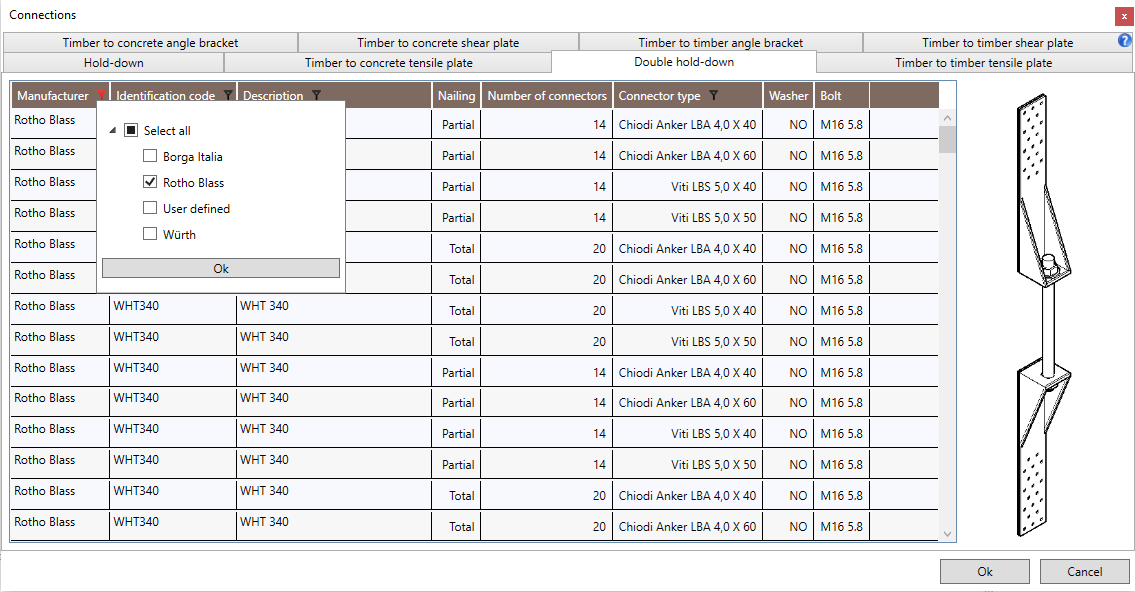Check the User defined filter option
Screen dimensions: 1135x592
(x=150, y=208)
